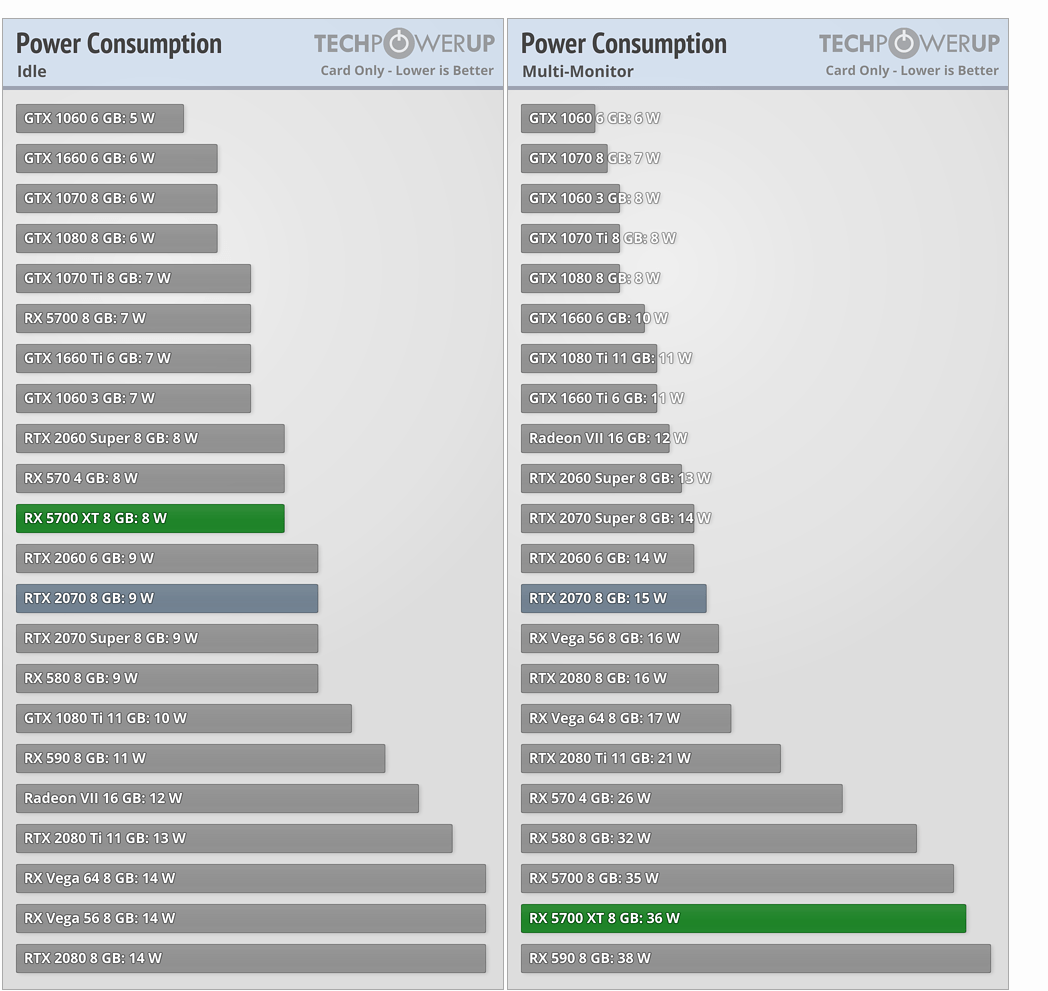
Task: Select the 'Radeon VII 16 GB: 12 W' multi-monitor bar
Action: click(x=595, y=438)
